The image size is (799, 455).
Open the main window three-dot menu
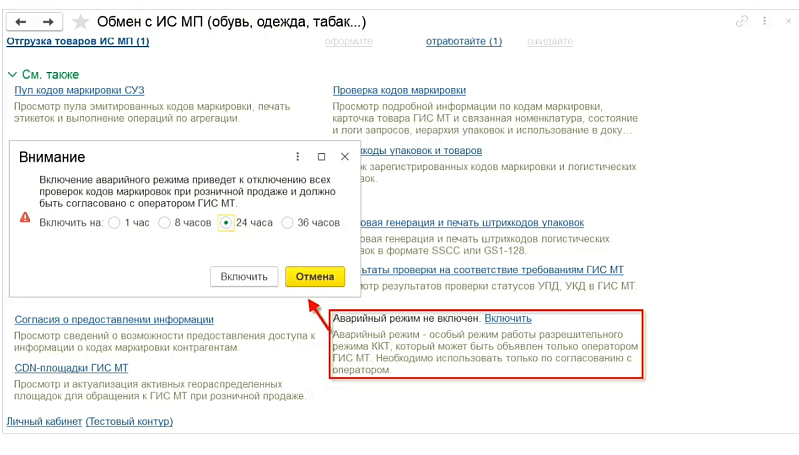[764, 21]
